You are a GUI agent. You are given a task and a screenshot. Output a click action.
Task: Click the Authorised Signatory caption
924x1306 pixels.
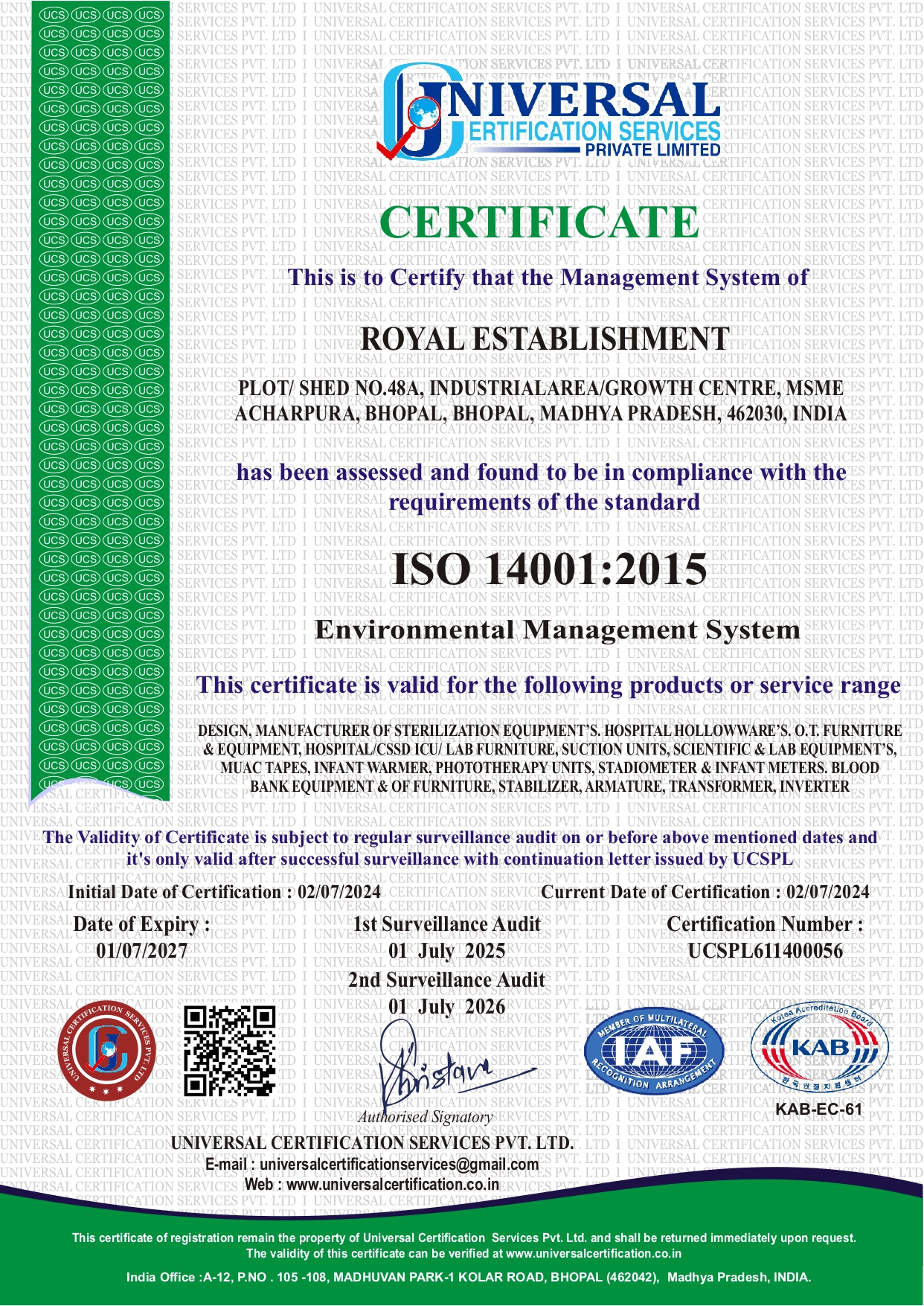click(426, 1117)
